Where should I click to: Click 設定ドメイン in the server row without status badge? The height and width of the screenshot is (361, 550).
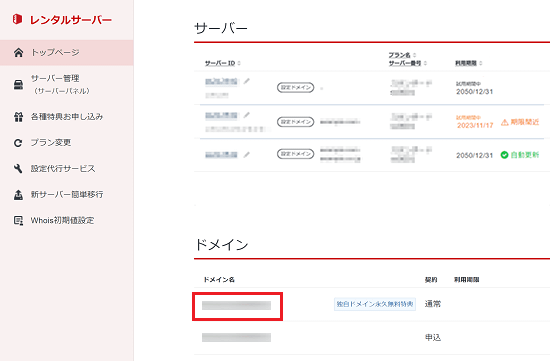[296, 87]
